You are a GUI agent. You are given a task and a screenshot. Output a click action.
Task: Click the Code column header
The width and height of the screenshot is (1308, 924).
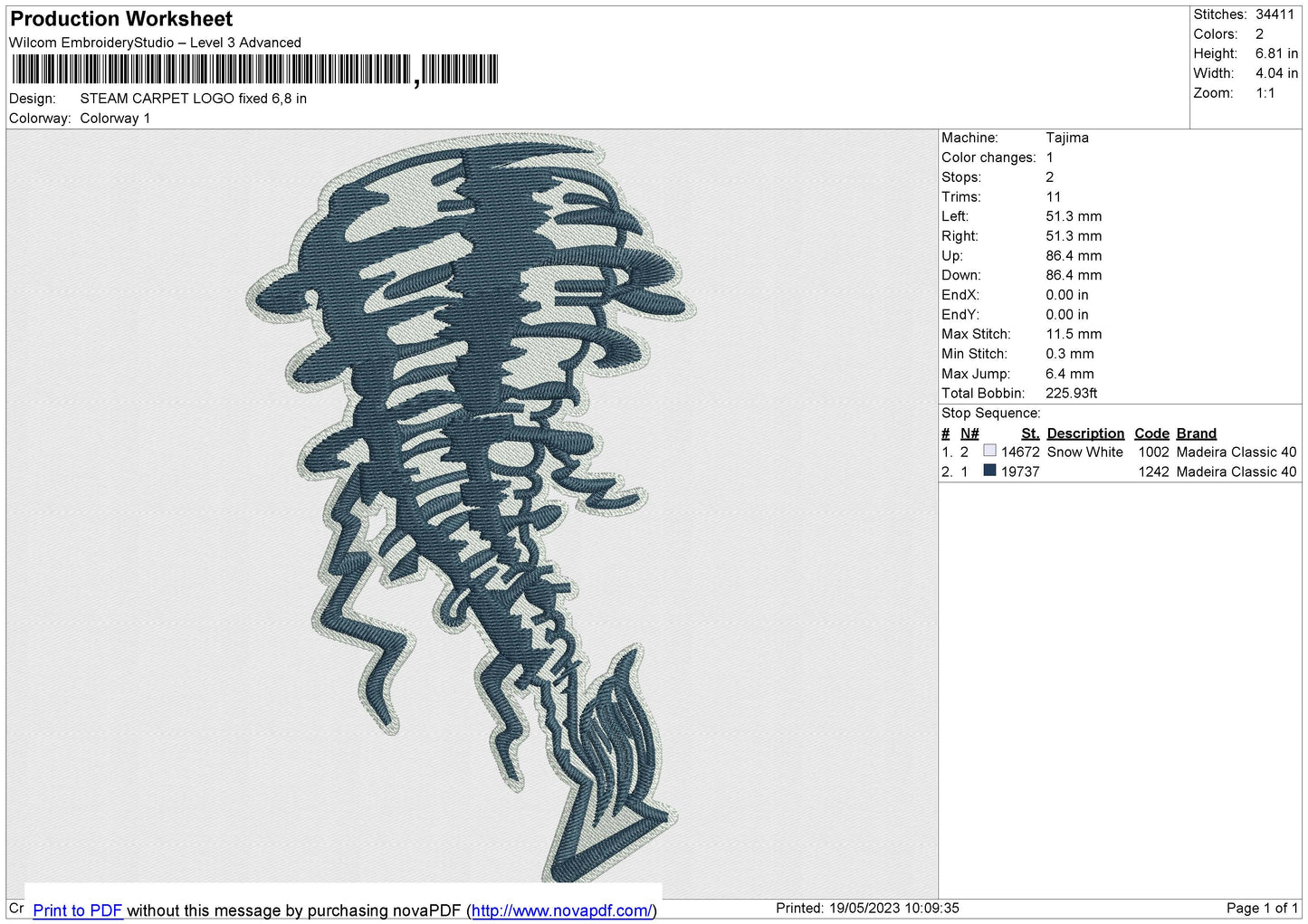[1151, 433]
